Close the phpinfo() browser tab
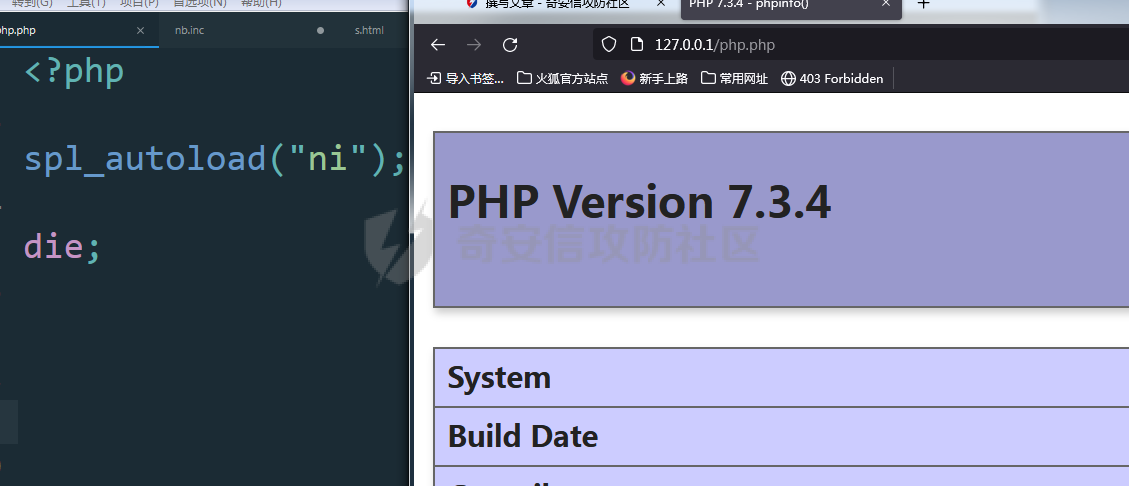This screenshot has height=486, width=1129. click(886, 4)
